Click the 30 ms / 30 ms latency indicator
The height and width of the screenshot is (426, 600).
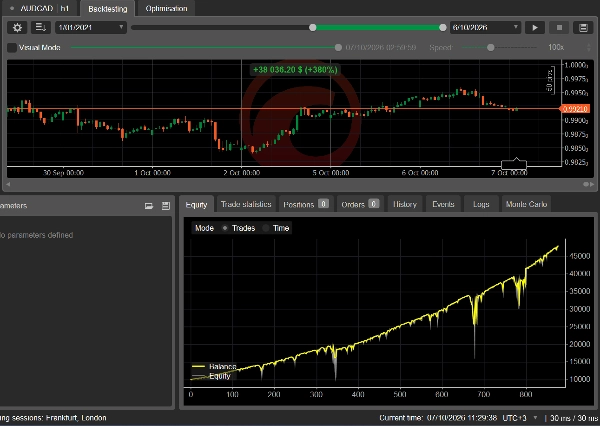click(574, 418)
